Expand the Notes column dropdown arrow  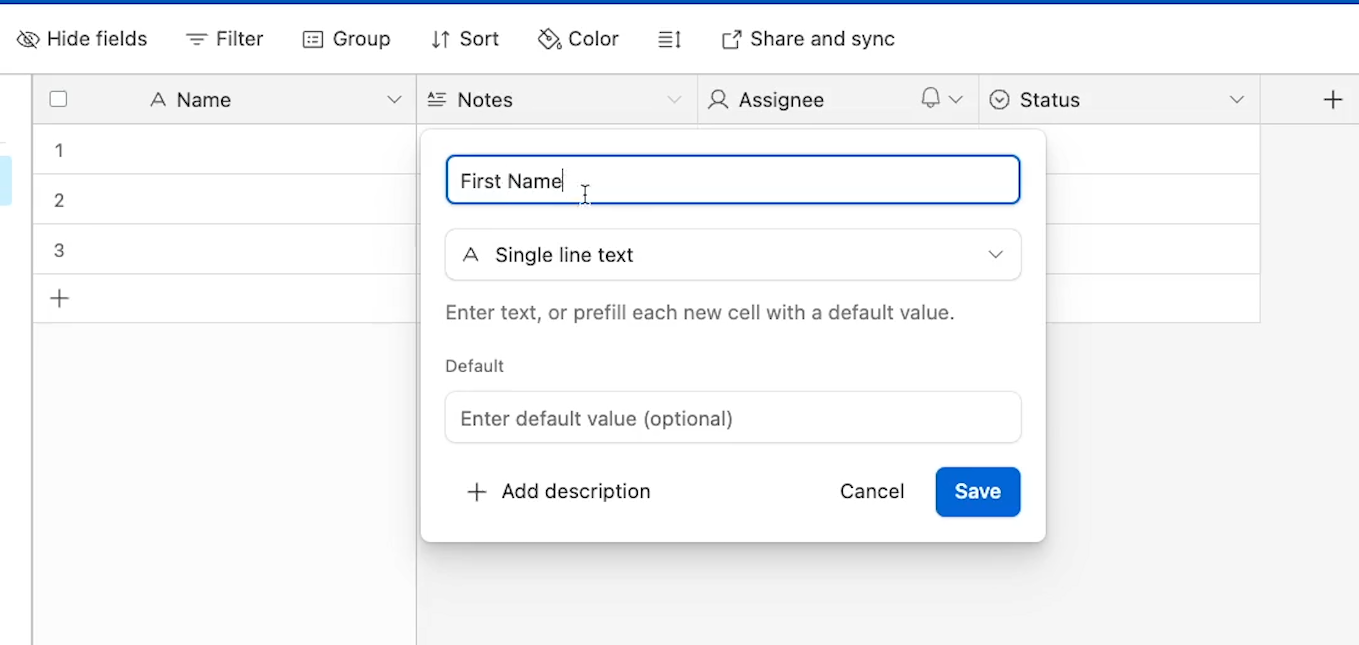pyautogui.click(x=675, y=100)
